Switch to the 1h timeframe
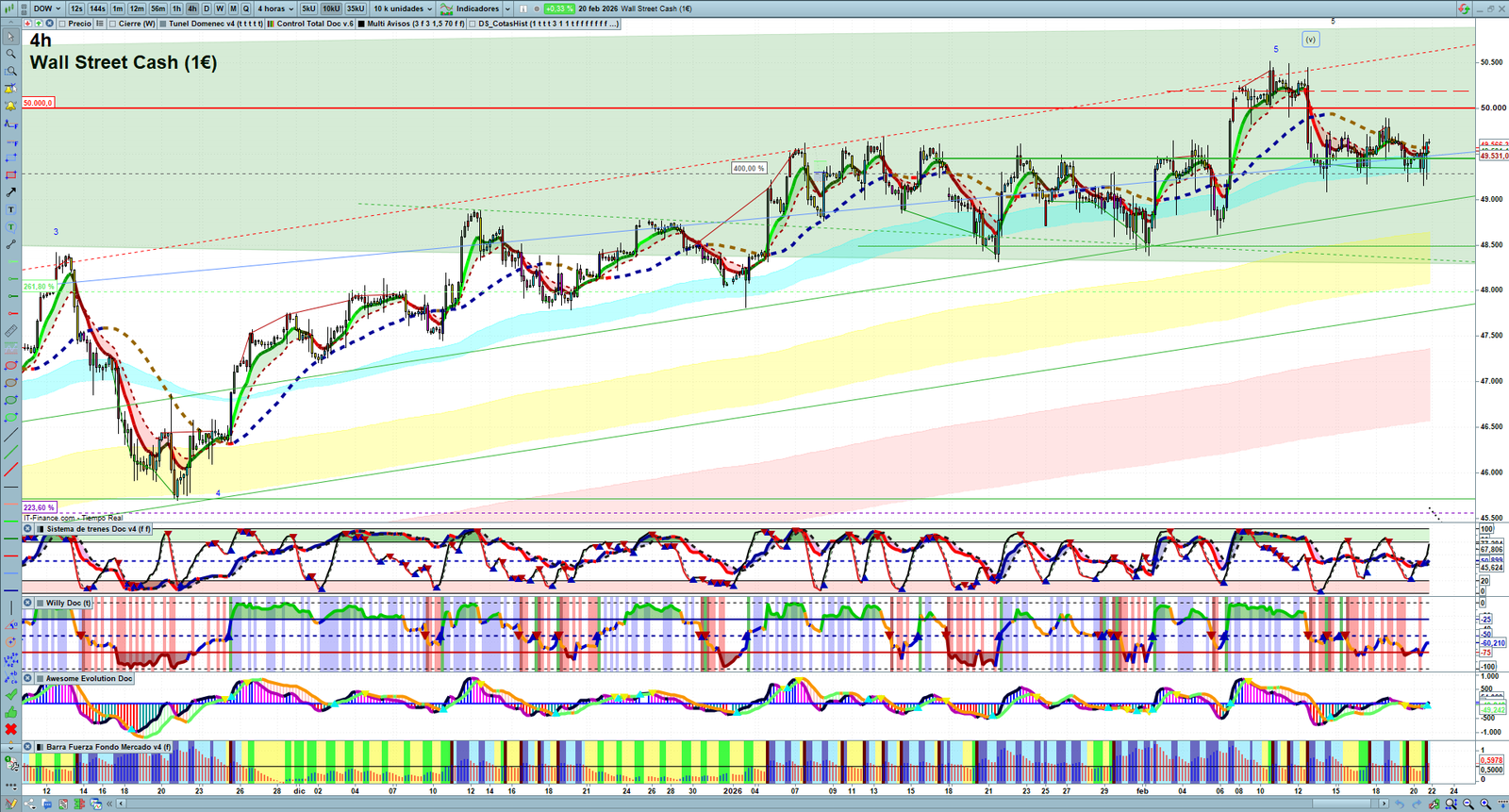Screen dimensions: 1509x812 click(176, 8)
